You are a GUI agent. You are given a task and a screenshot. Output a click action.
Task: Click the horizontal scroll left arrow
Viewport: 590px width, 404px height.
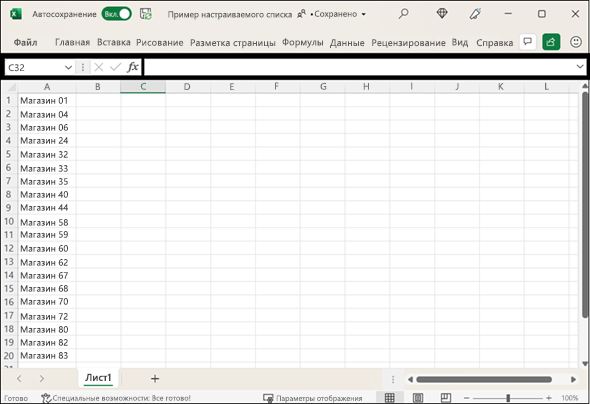point(410,379)
